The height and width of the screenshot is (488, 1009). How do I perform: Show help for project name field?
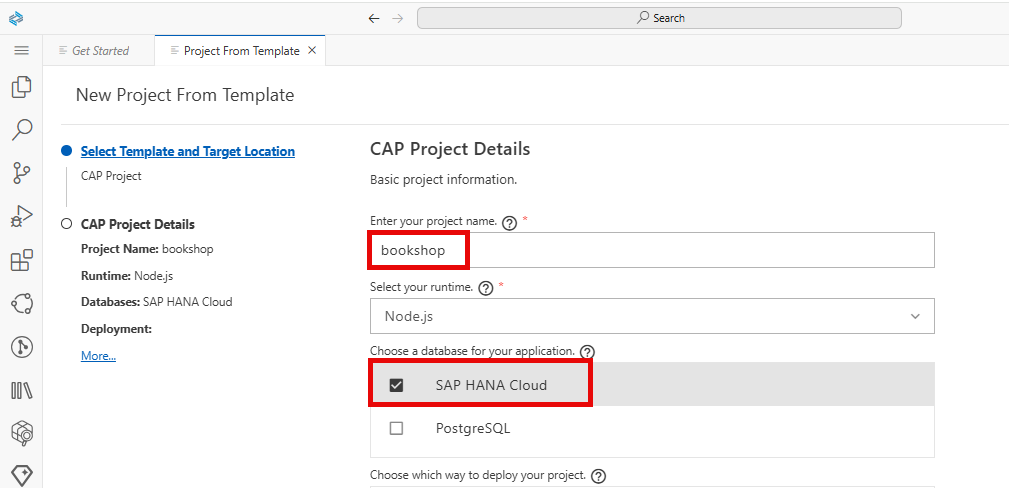click(x=509, y=223)
